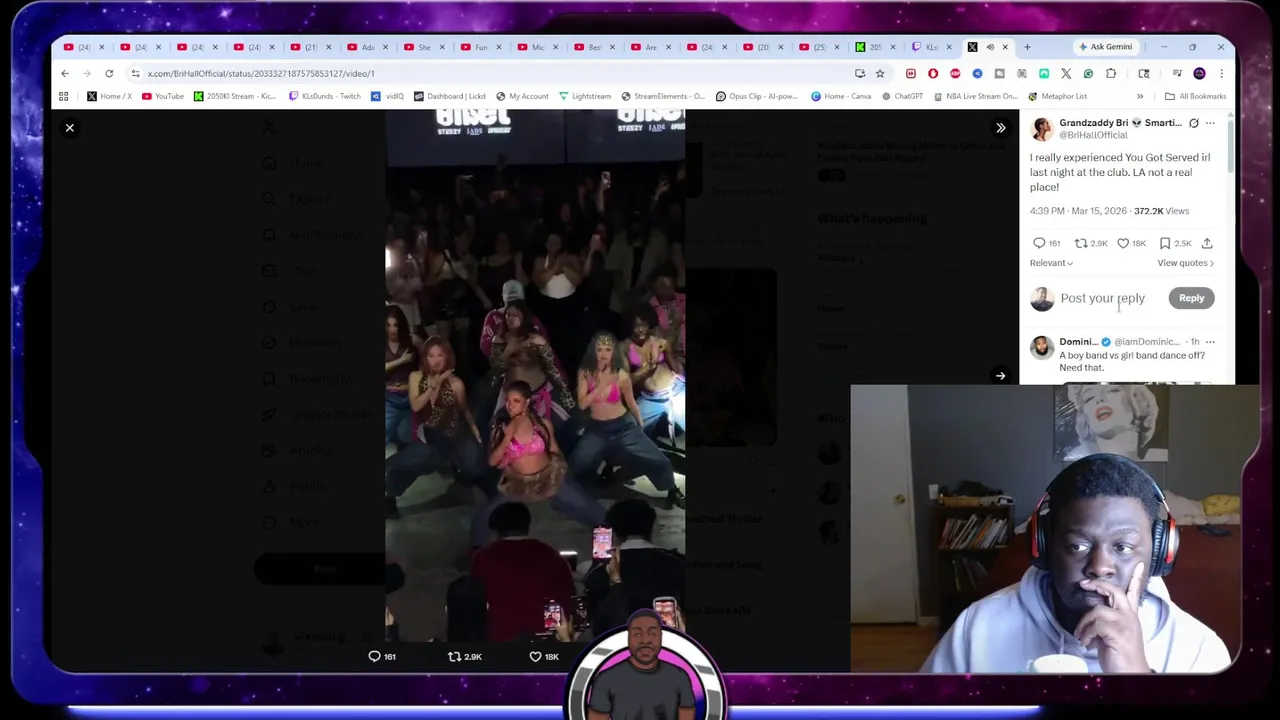
Task: Click Ask Gemini button
Action: pos(1106,47)
